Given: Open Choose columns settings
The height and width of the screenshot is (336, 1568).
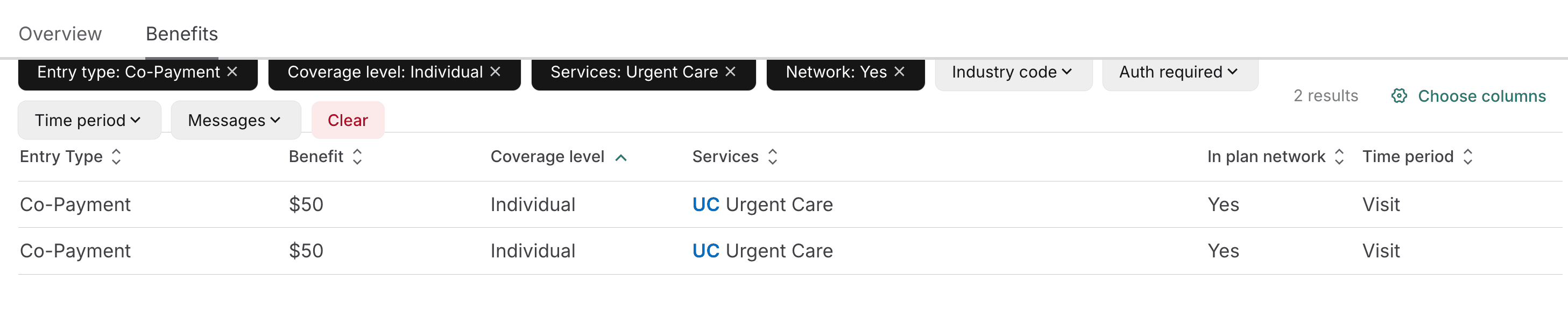Looking at the screenshot, I should (x=1481, y=96).
